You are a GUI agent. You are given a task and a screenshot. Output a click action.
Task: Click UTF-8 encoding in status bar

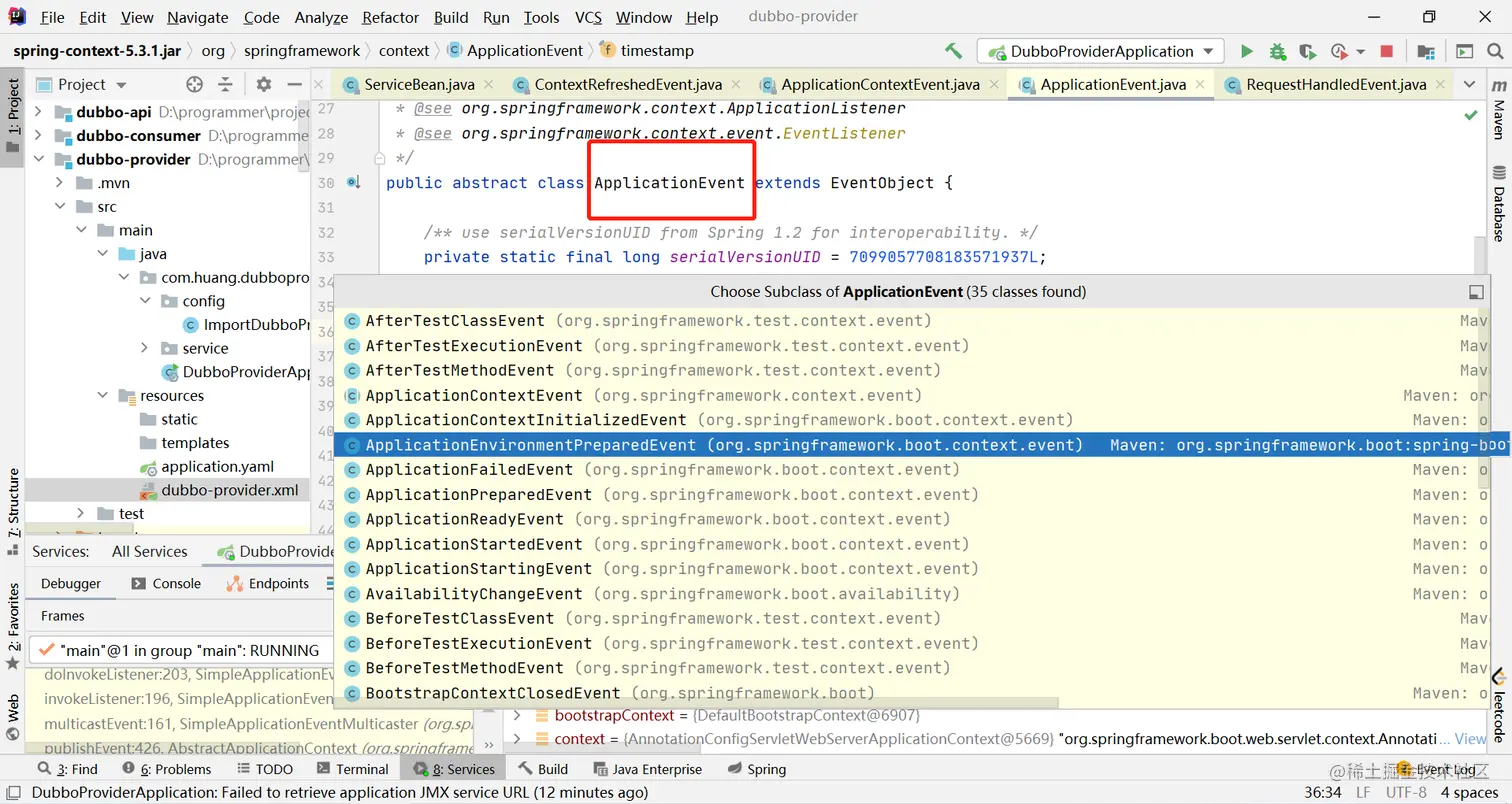pos(1406,792)
